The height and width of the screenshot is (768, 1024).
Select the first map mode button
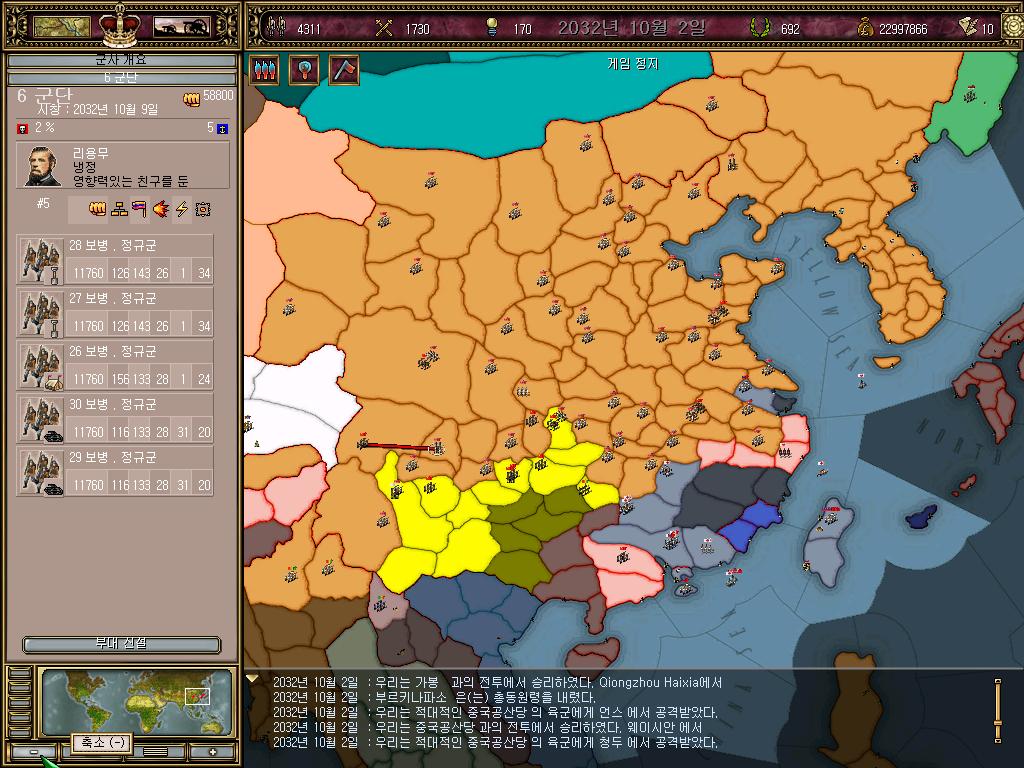pyautogui.click(x=20, y=673)
